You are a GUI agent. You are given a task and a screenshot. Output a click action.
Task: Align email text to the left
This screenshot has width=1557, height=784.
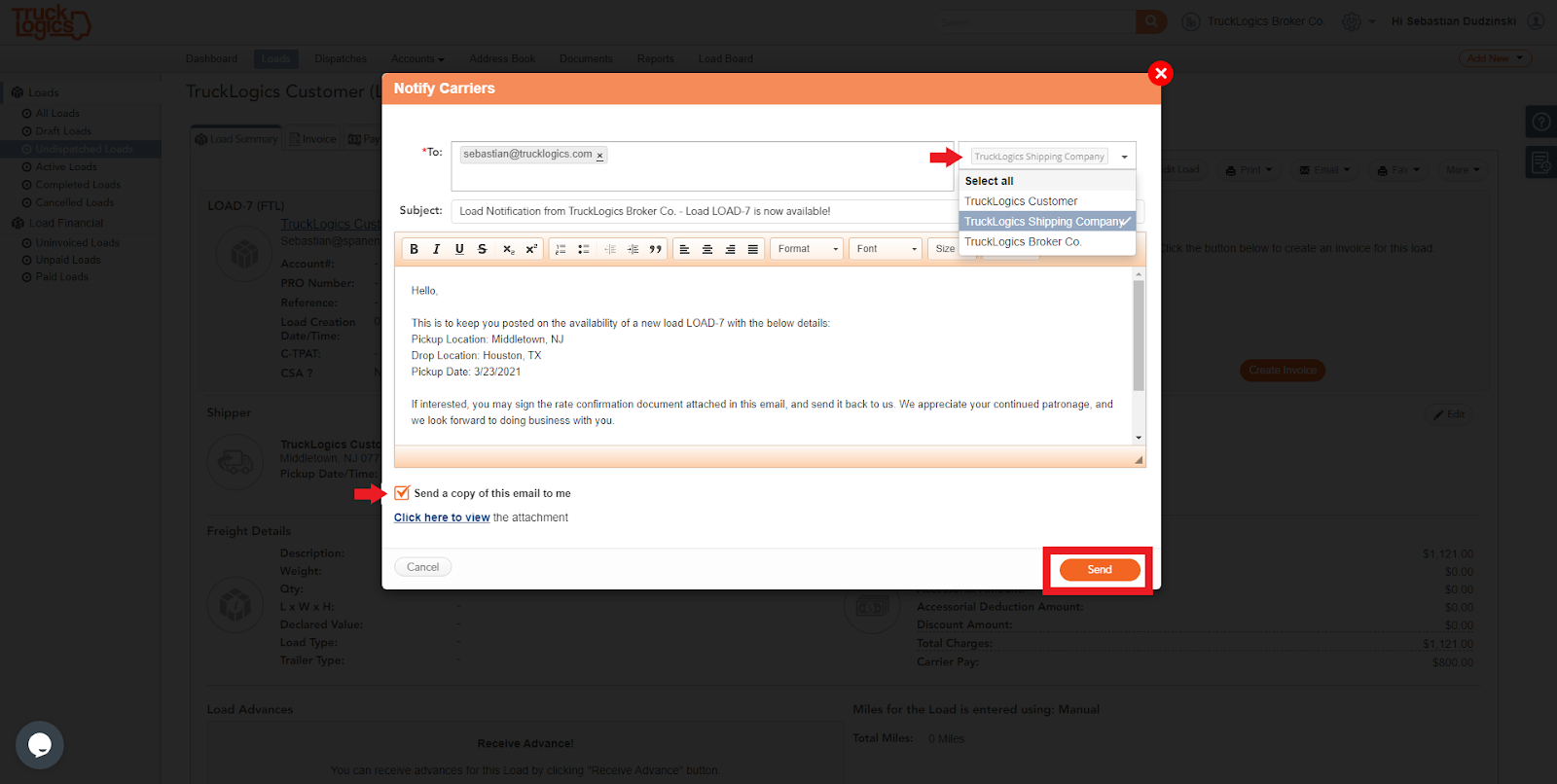click(x=684, y=249)
